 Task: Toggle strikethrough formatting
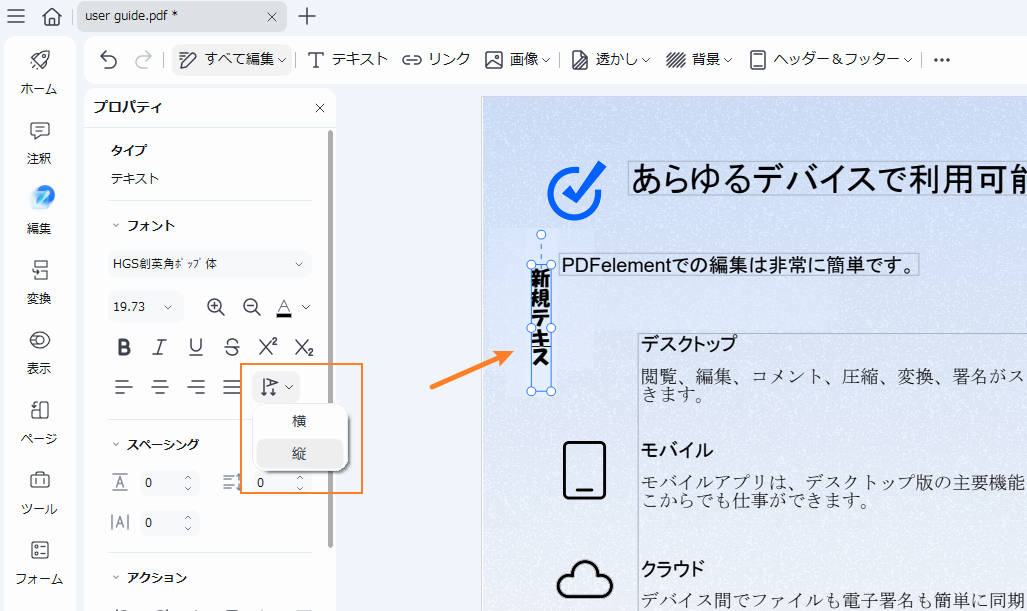(231, 347)
